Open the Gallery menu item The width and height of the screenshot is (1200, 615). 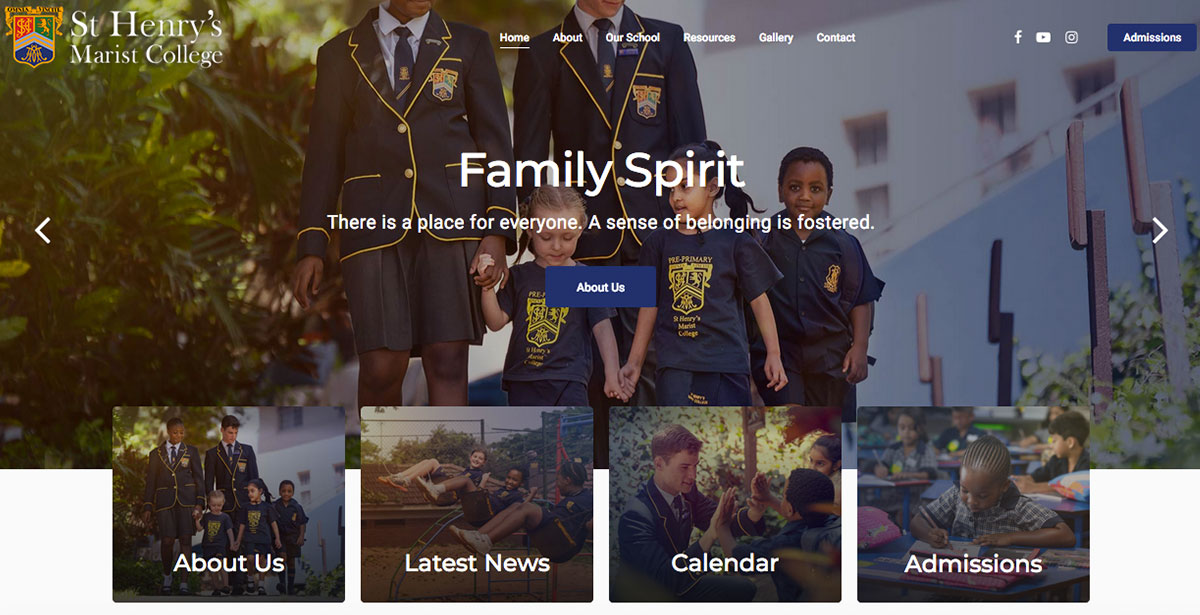pos(776,38)
